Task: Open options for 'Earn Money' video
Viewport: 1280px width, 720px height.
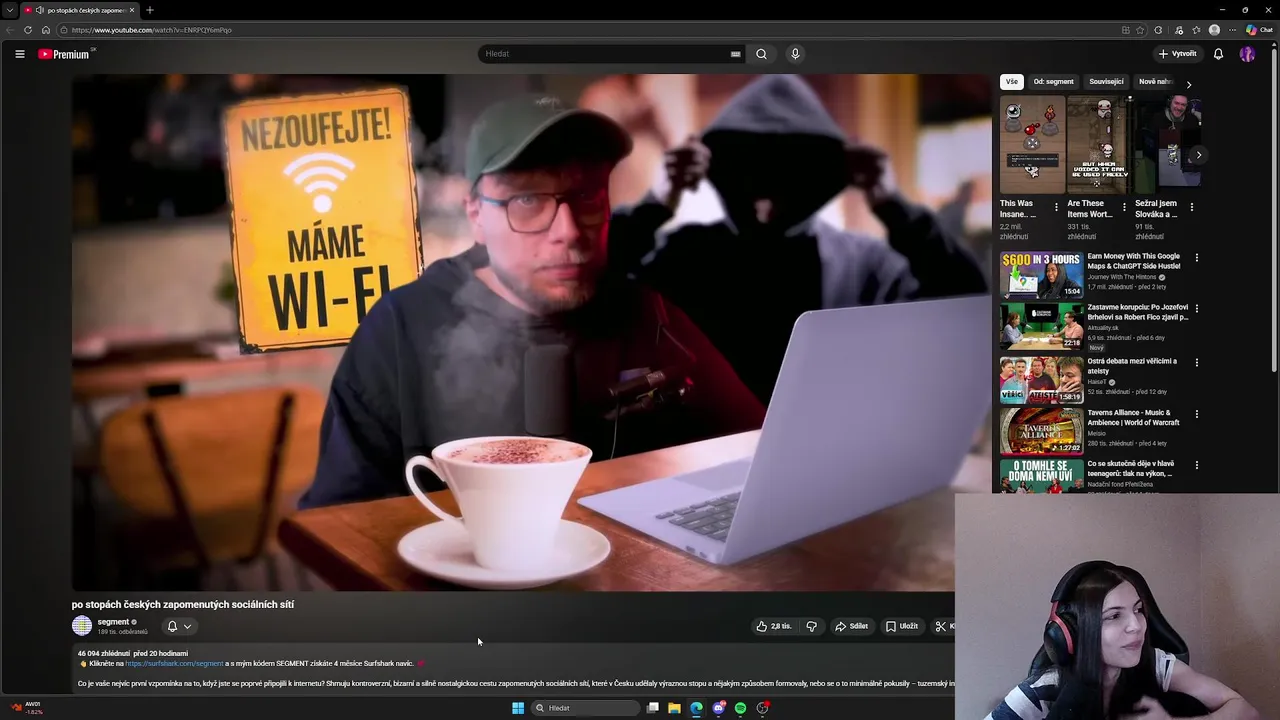Action: pyautogui.click(x=1196, y=258)
